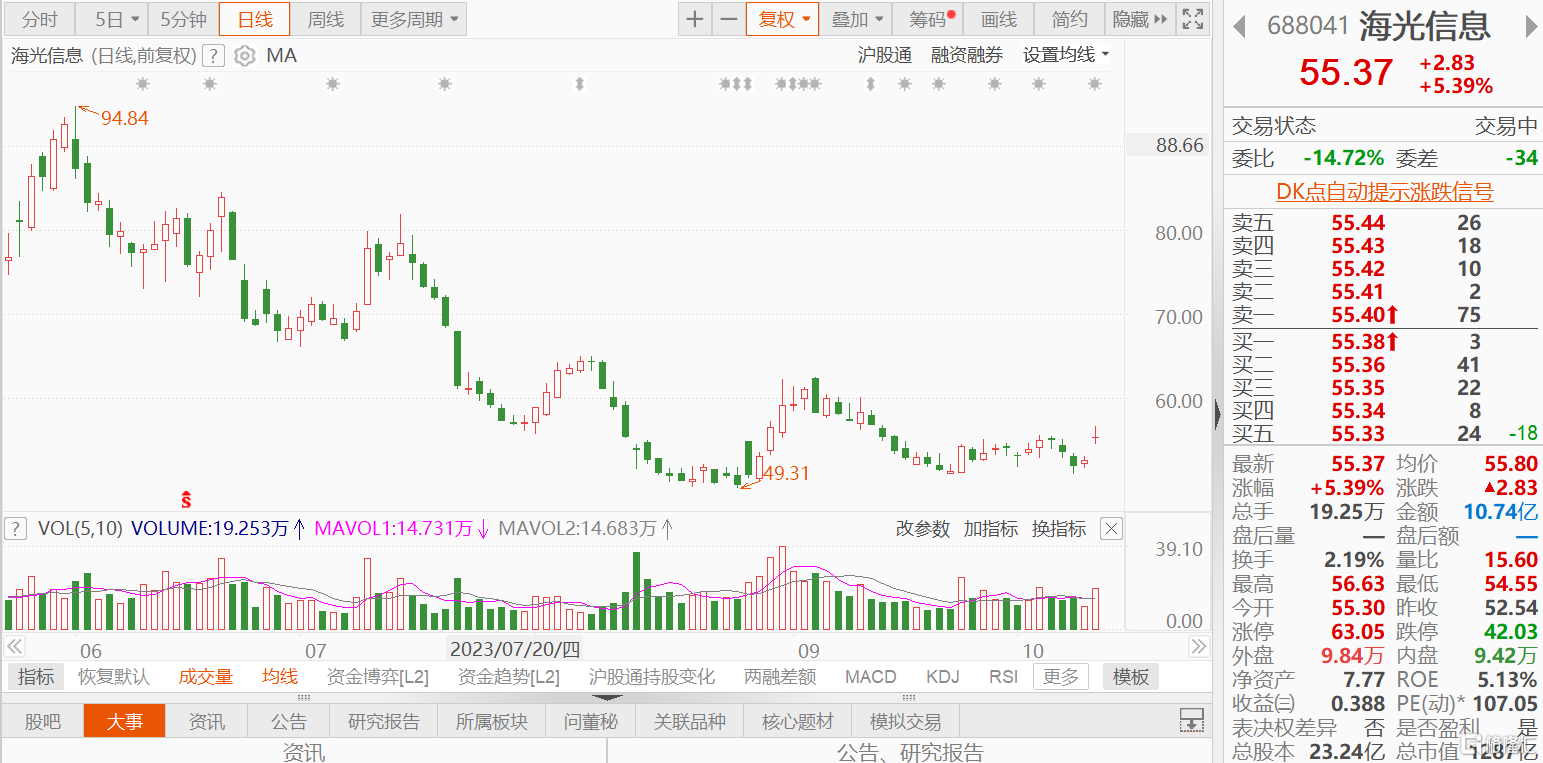
Task: Click the 换指标 link
Action: [1059, 529]
